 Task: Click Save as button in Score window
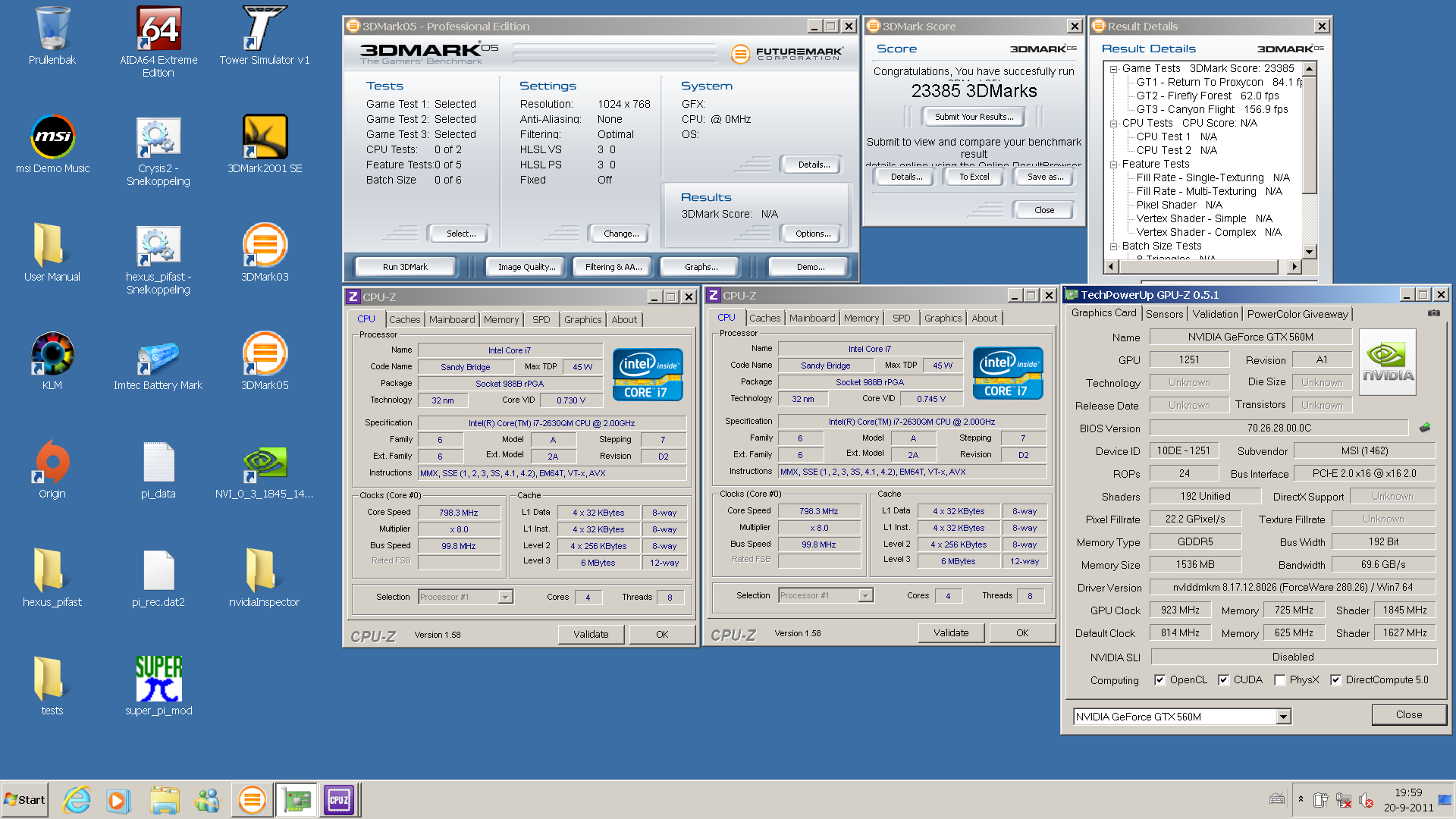click(1045, 177)
